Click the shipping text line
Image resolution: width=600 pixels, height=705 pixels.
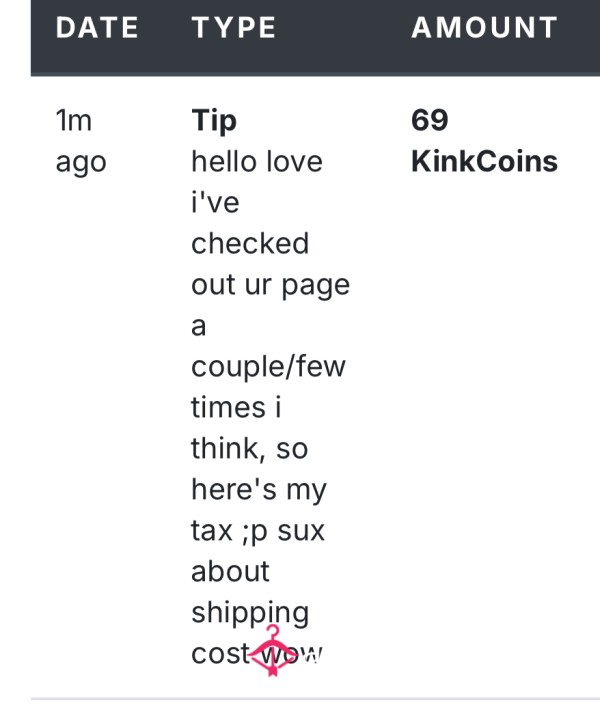[250, 613]
